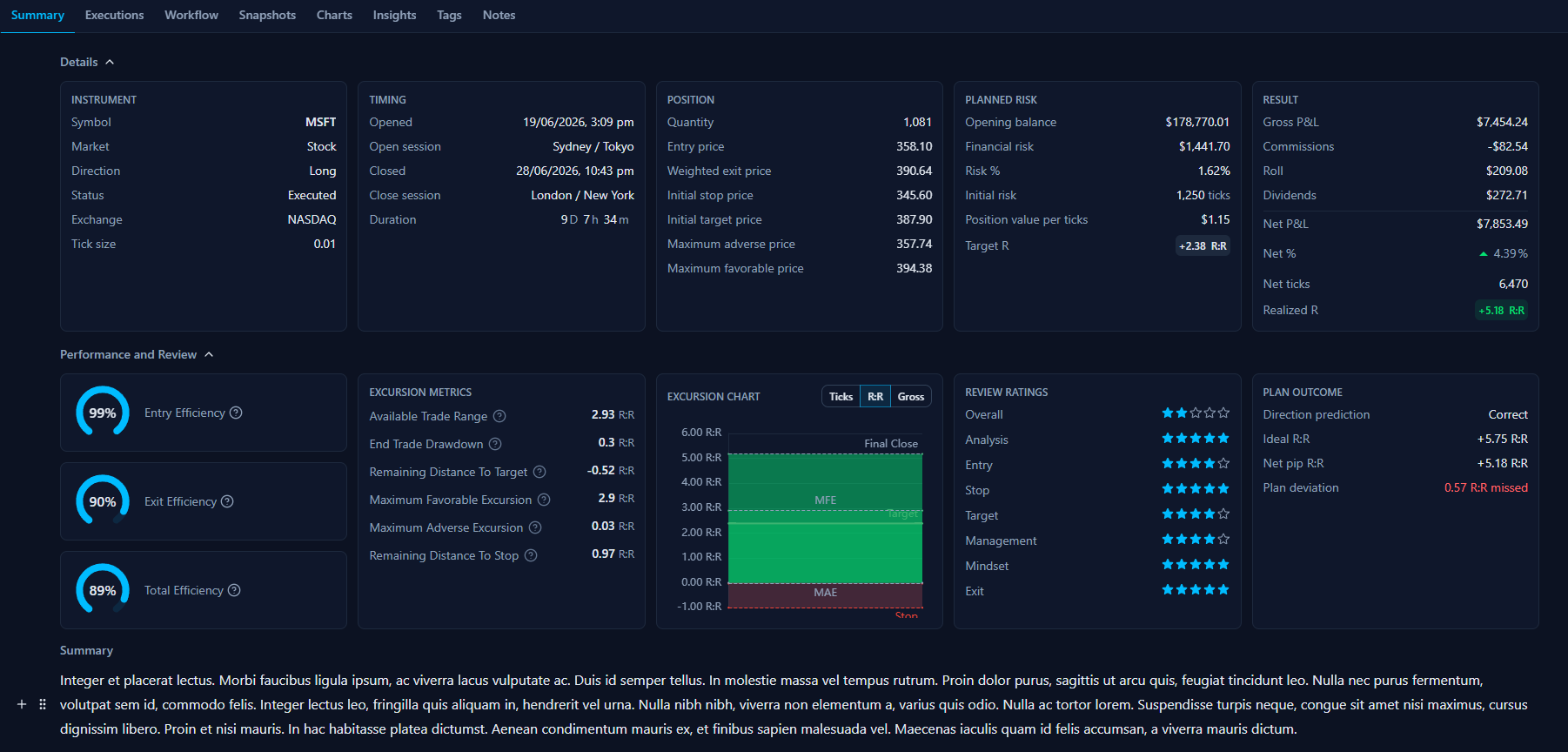Viewport: 1568px width, 752px height.
Task: Go to the Snapshots tab
Action: pos(267,16)
